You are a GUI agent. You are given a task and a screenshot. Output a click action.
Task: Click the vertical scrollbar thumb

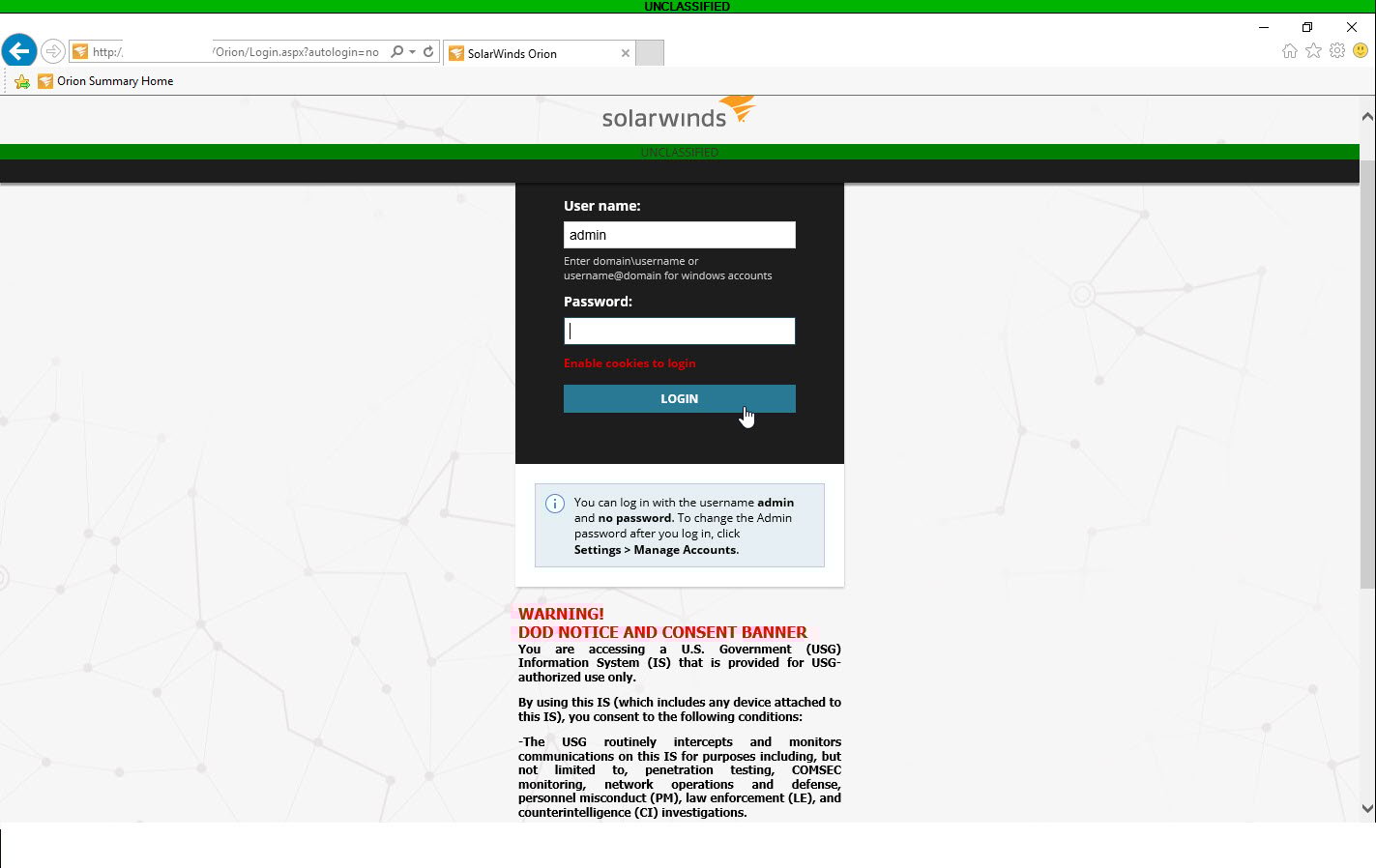1367,373
